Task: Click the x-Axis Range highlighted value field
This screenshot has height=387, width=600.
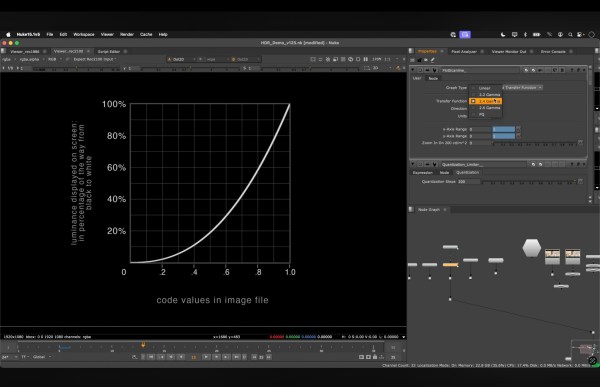Action: coord(504,129)
